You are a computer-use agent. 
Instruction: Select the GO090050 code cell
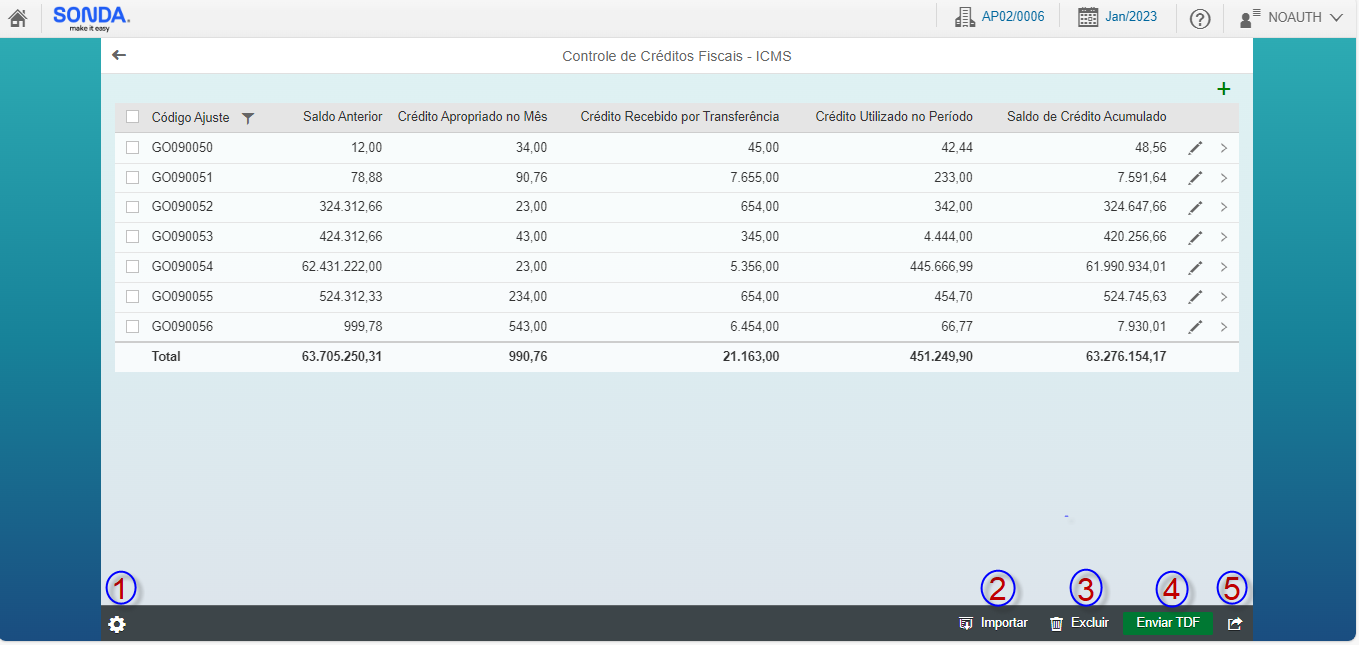pos(182,147)
